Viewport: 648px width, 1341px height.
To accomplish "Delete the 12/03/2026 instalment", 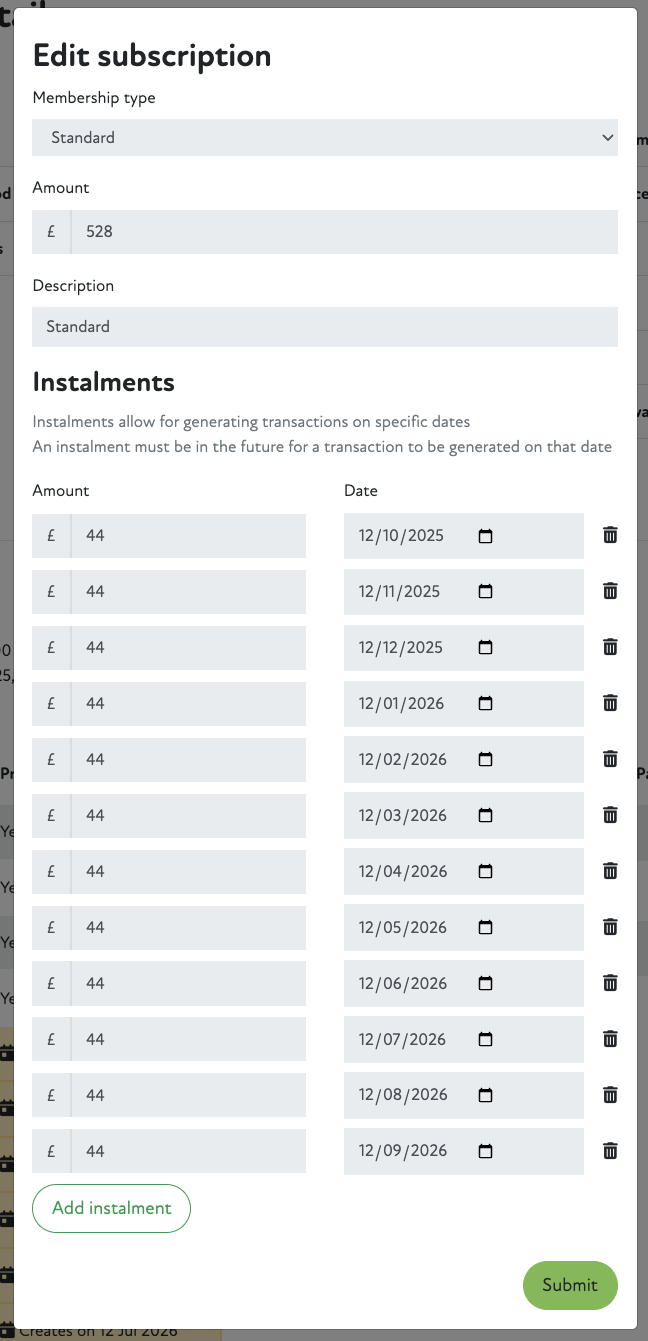I will [x=610, y=815].
